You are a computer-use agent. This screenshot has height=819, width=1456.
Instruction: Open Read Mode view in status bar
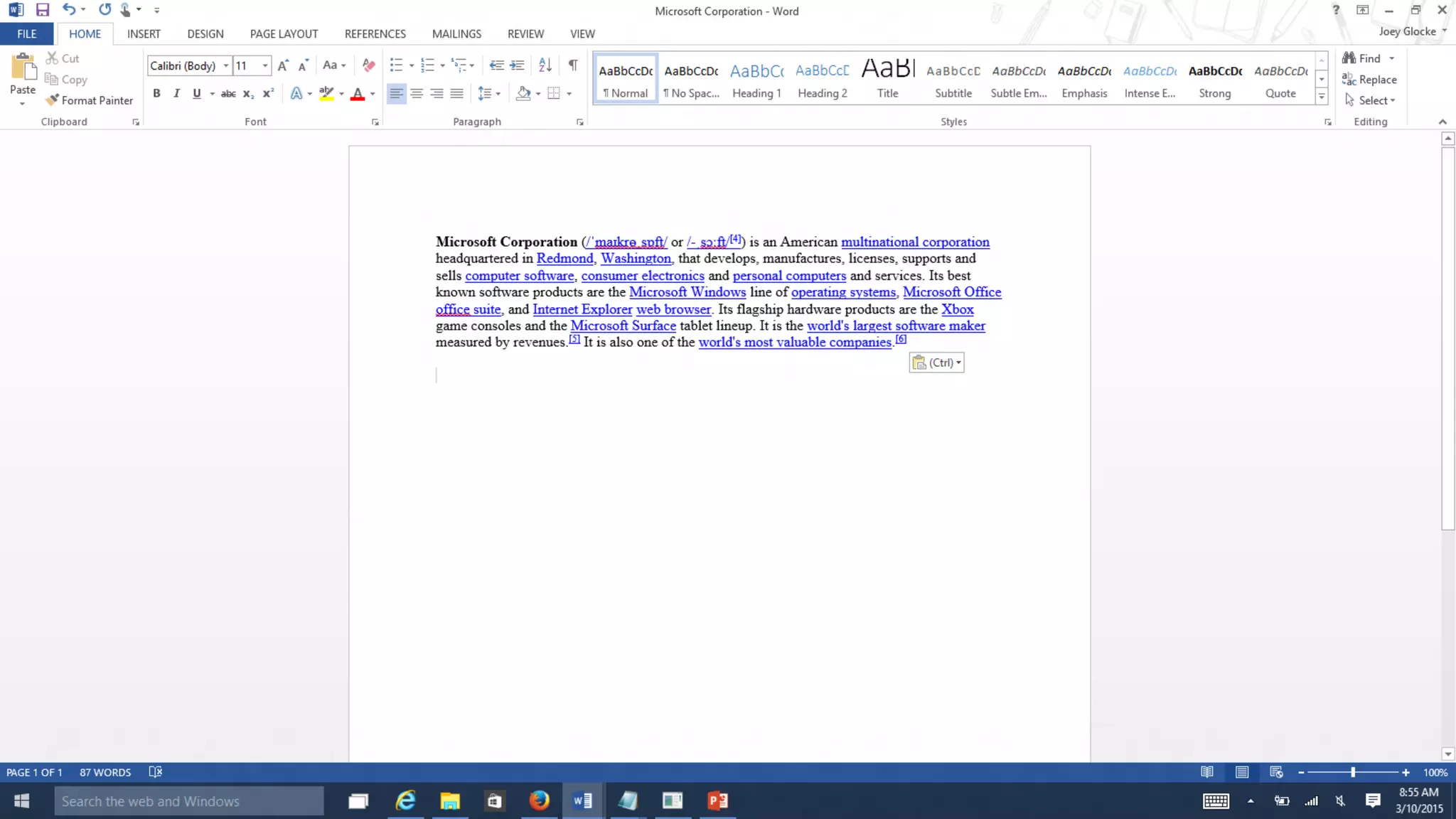(1207, 772)
